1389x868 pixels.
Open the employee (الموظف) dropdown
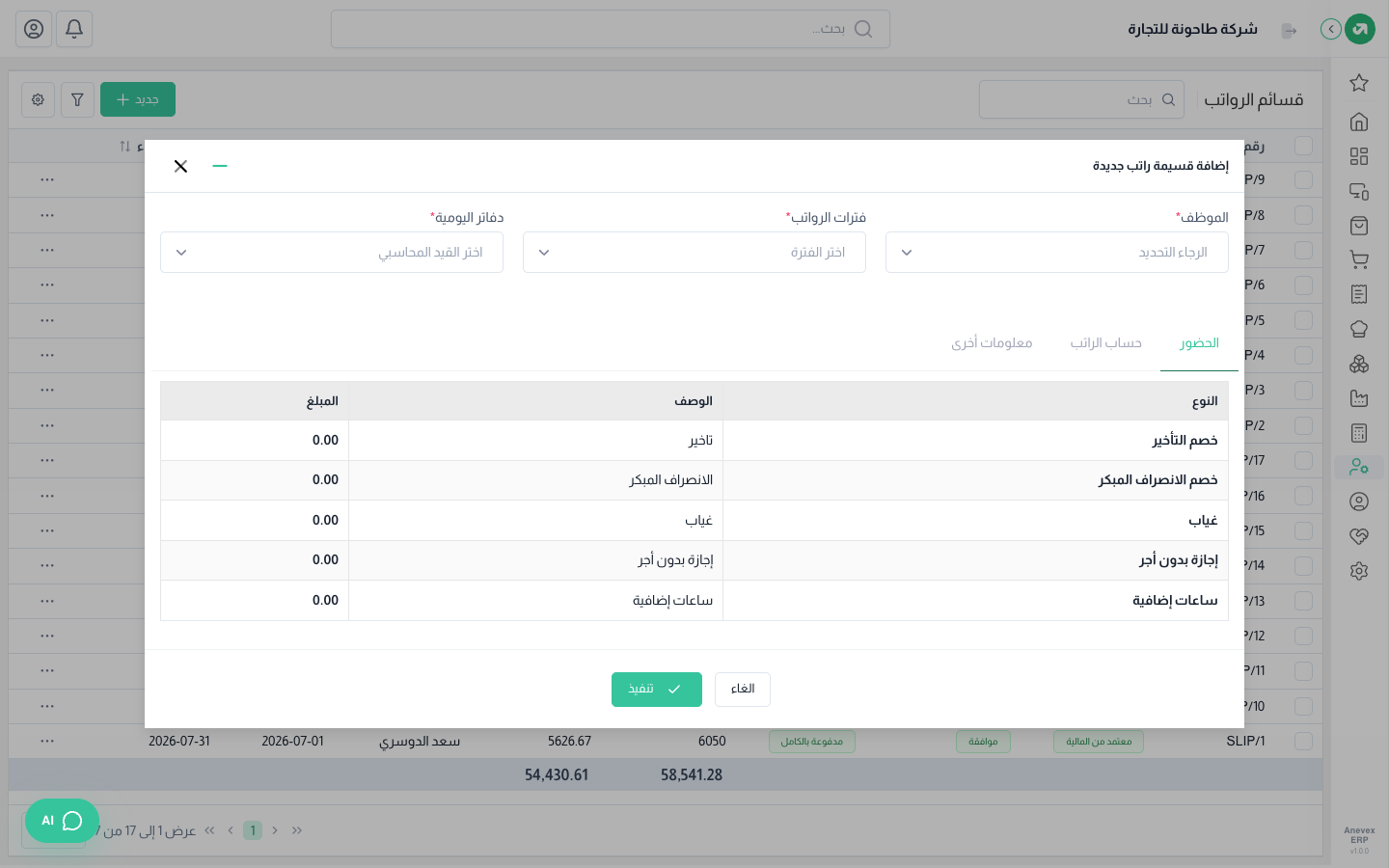pos(1057,253)
